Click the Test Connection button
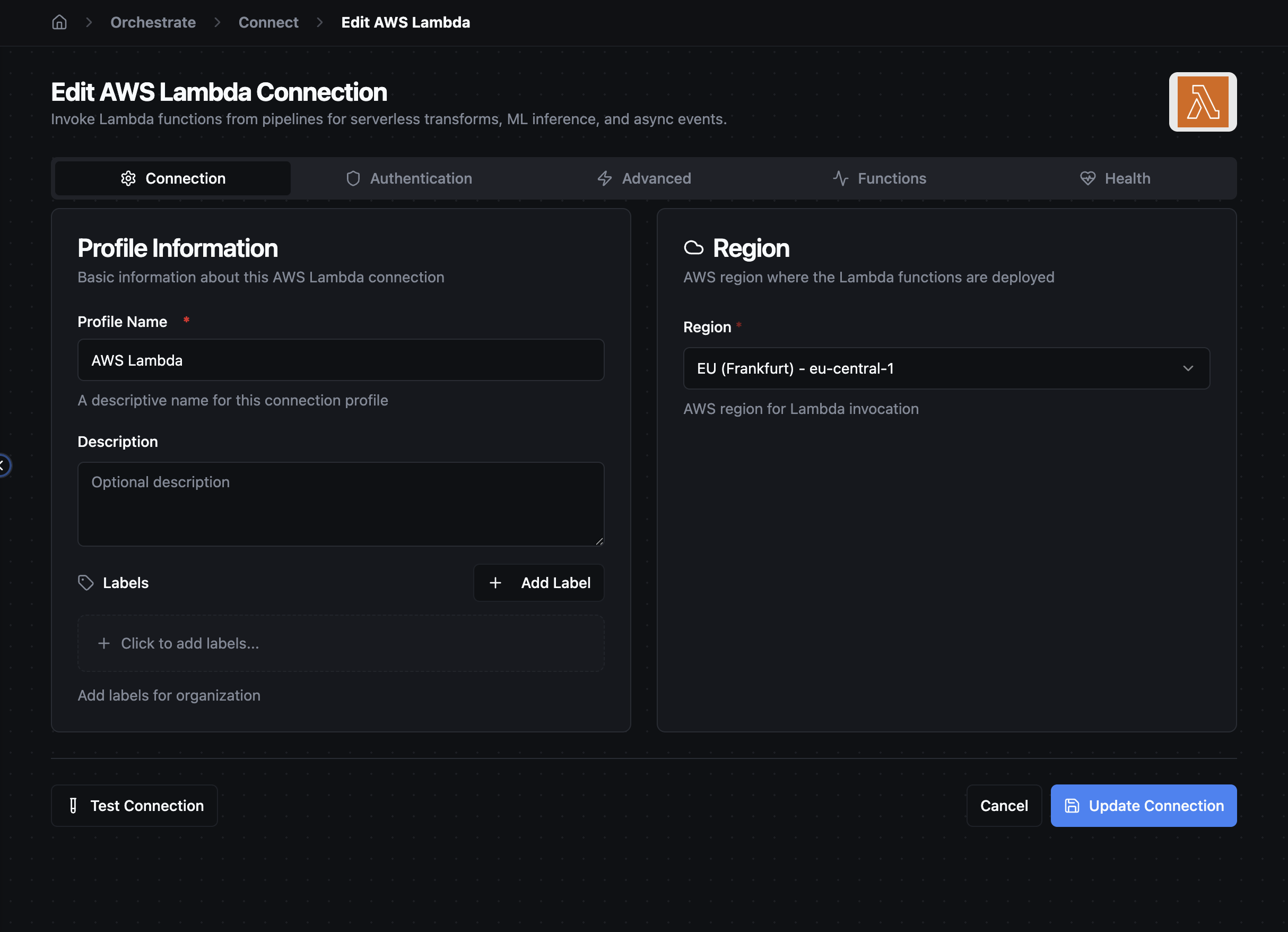Screen dimensions: 1288x932 pyautogui.click(x=134, y=806)
